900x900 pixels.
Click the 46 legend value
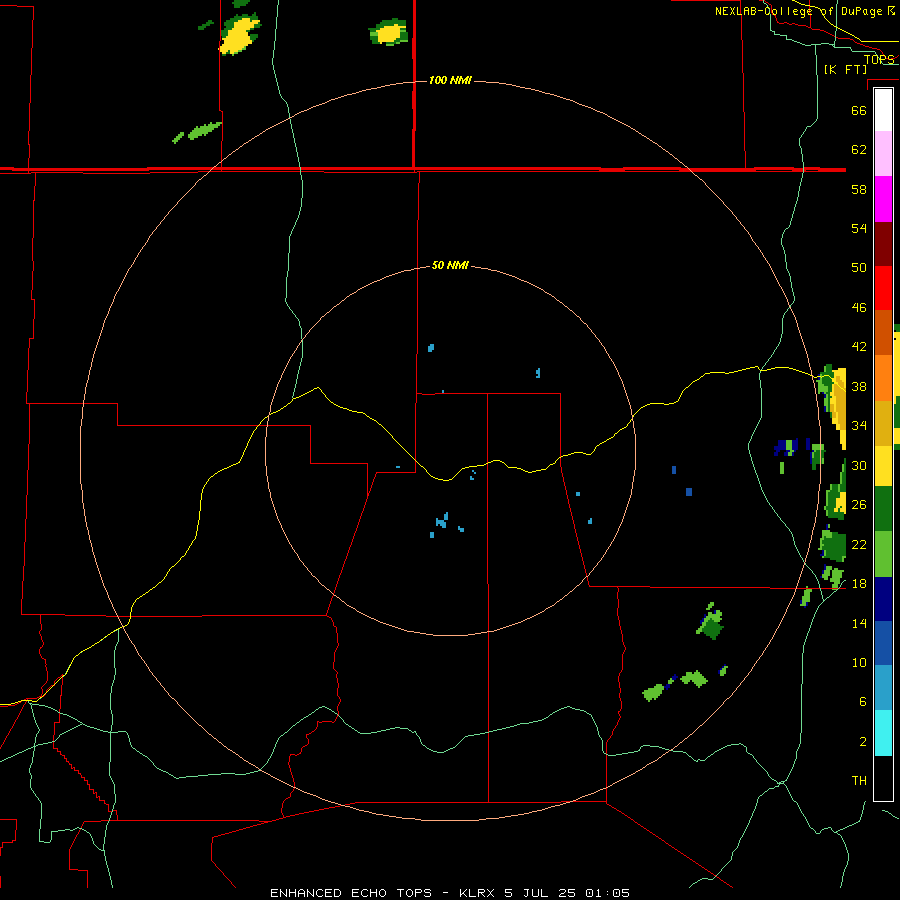click(x=859, y=307)
